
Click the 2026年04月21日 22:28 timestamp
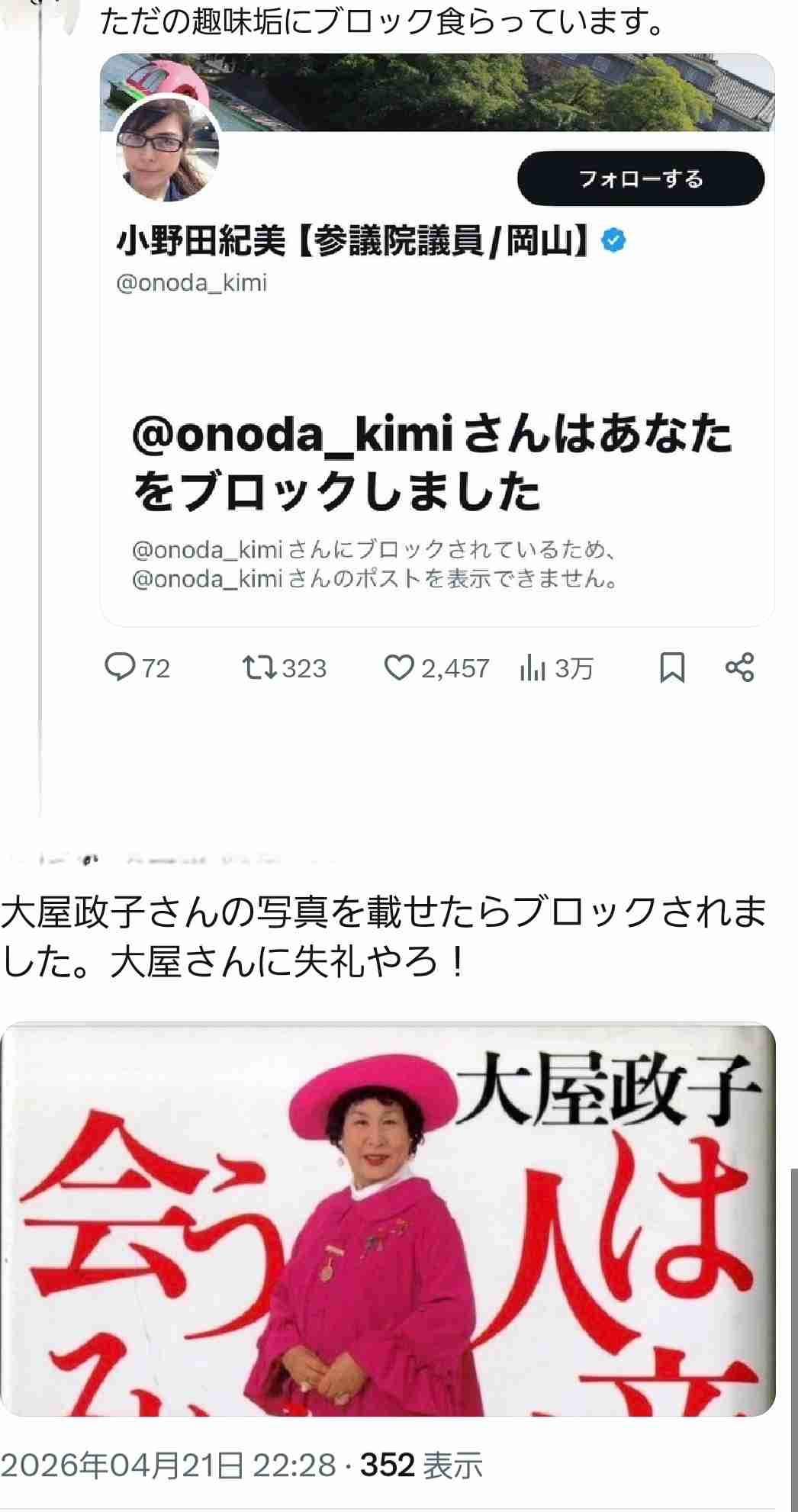168,1465
